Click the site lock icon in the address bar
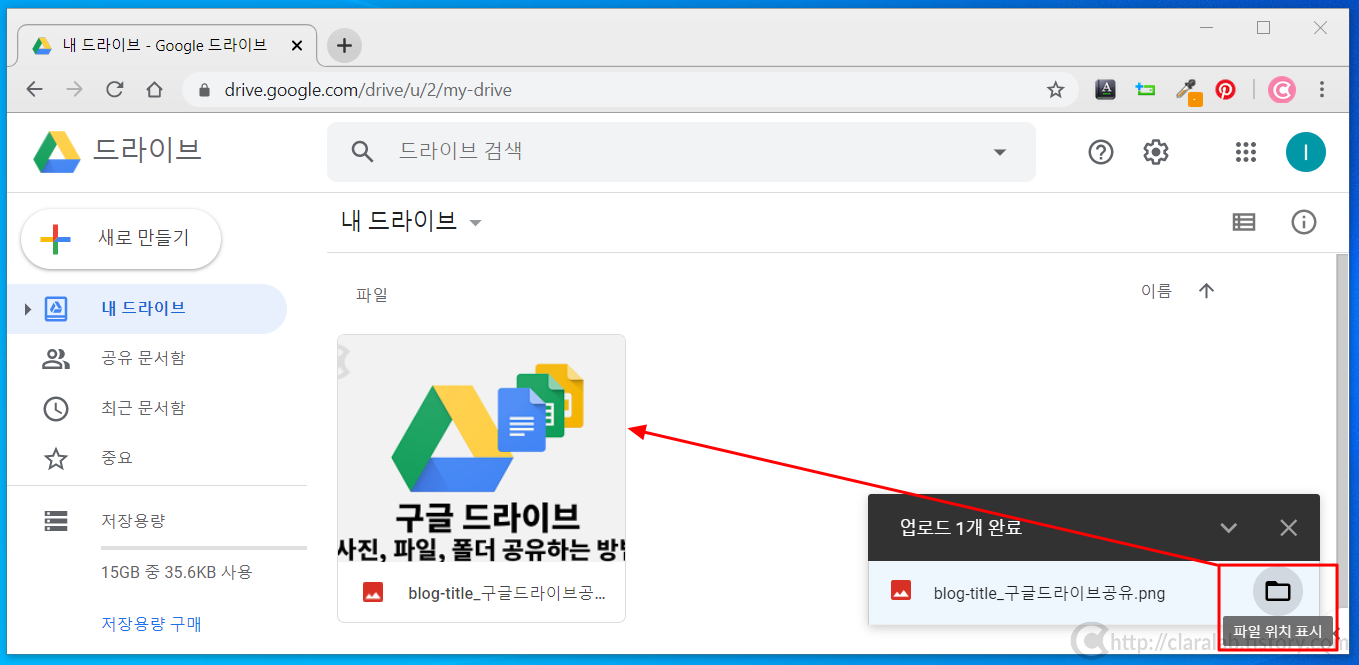Viewport: 1359px width, 665px height. [x=205, y=90]
